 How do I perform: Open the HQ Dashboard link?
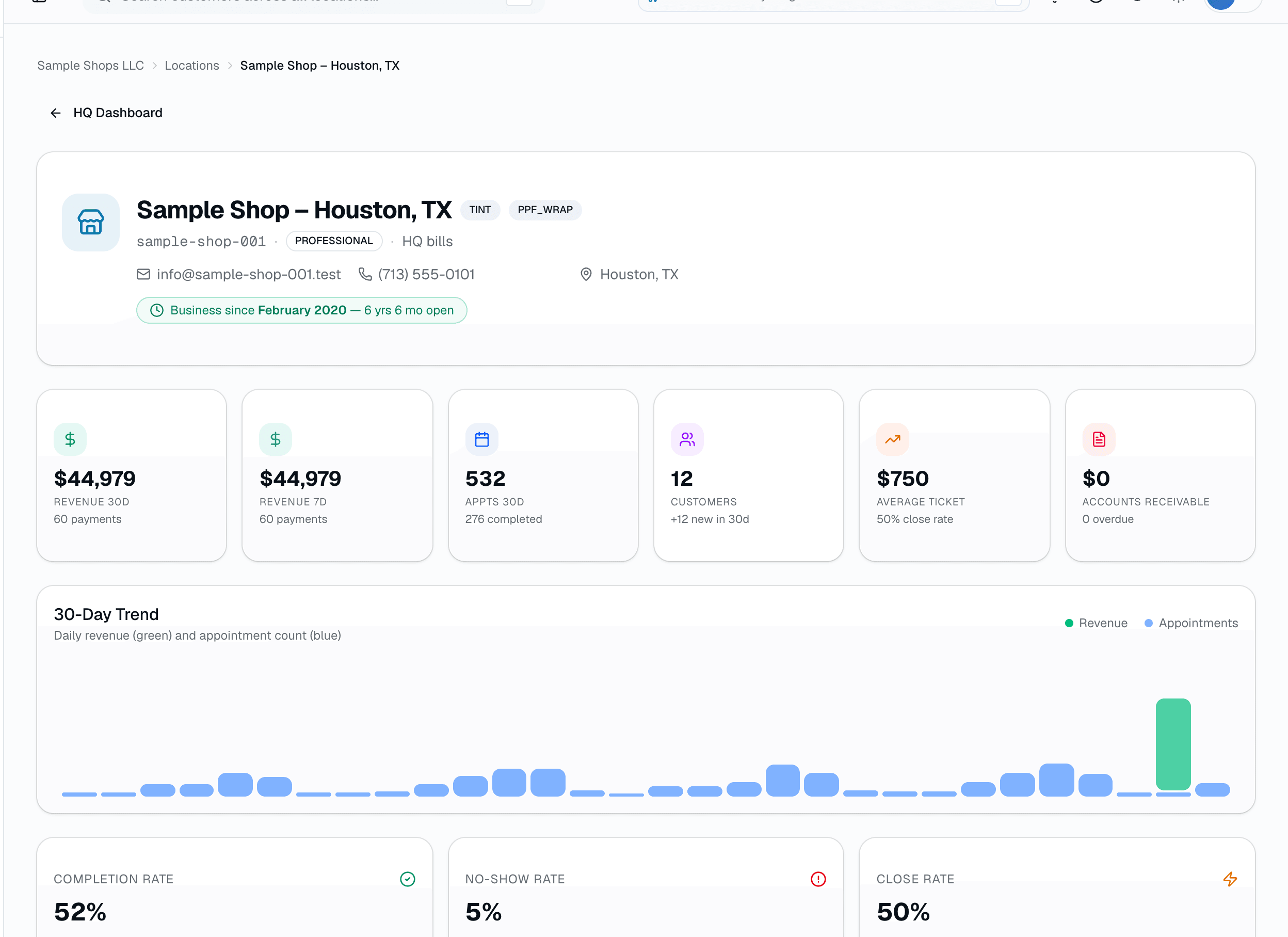118,113
